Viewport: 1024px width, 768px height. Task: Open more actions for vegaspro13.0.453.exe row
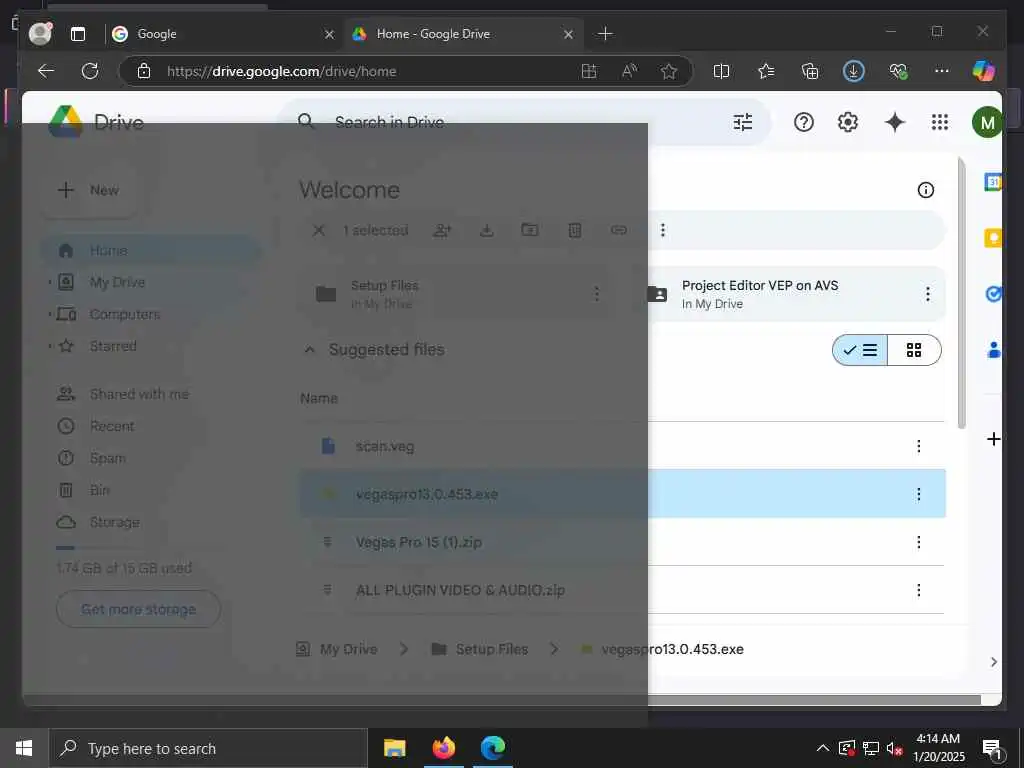click(x=919, y=494)
